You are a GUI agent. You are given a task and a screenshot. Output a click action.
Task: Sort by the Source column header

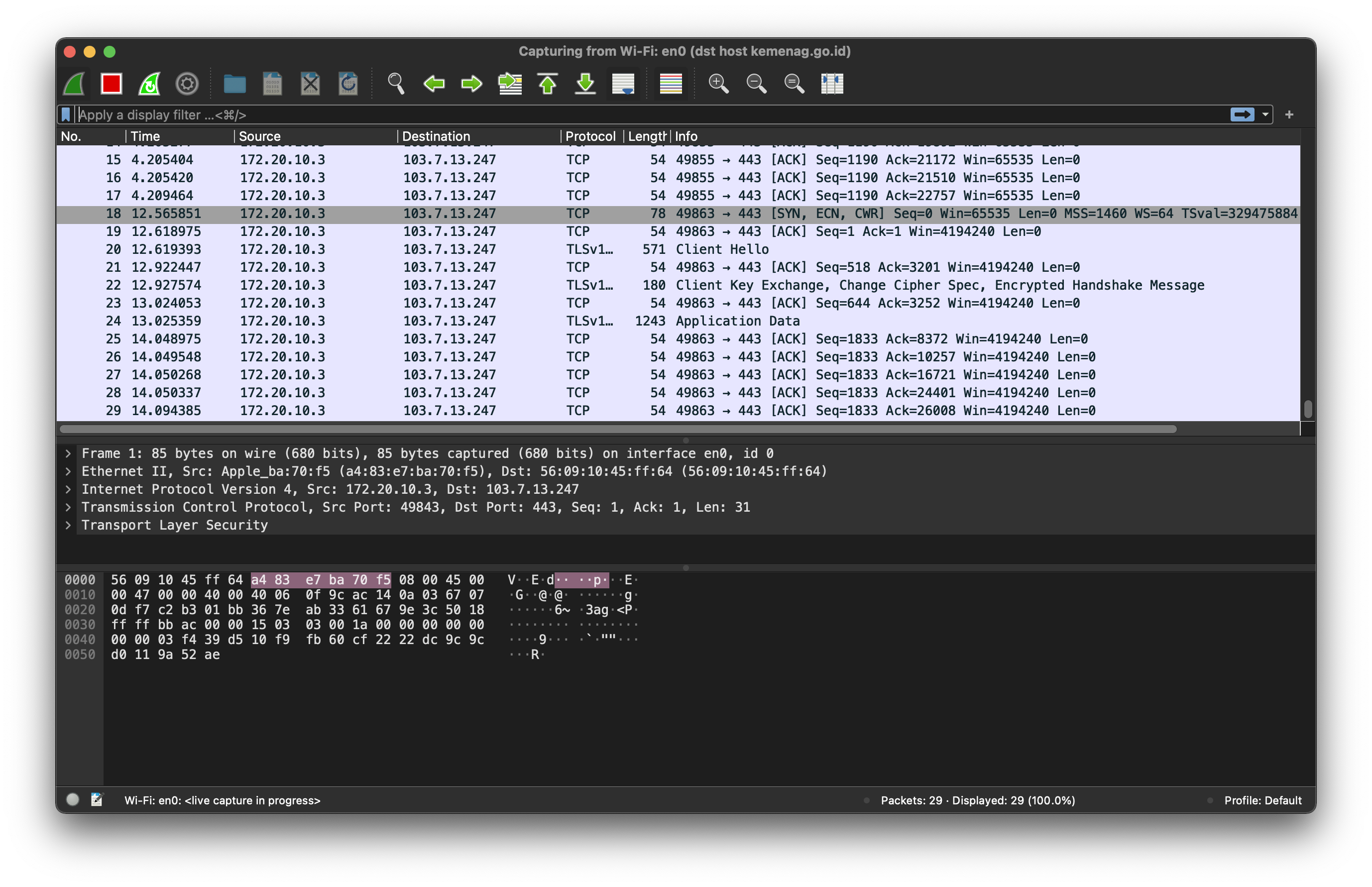point(259,136)
